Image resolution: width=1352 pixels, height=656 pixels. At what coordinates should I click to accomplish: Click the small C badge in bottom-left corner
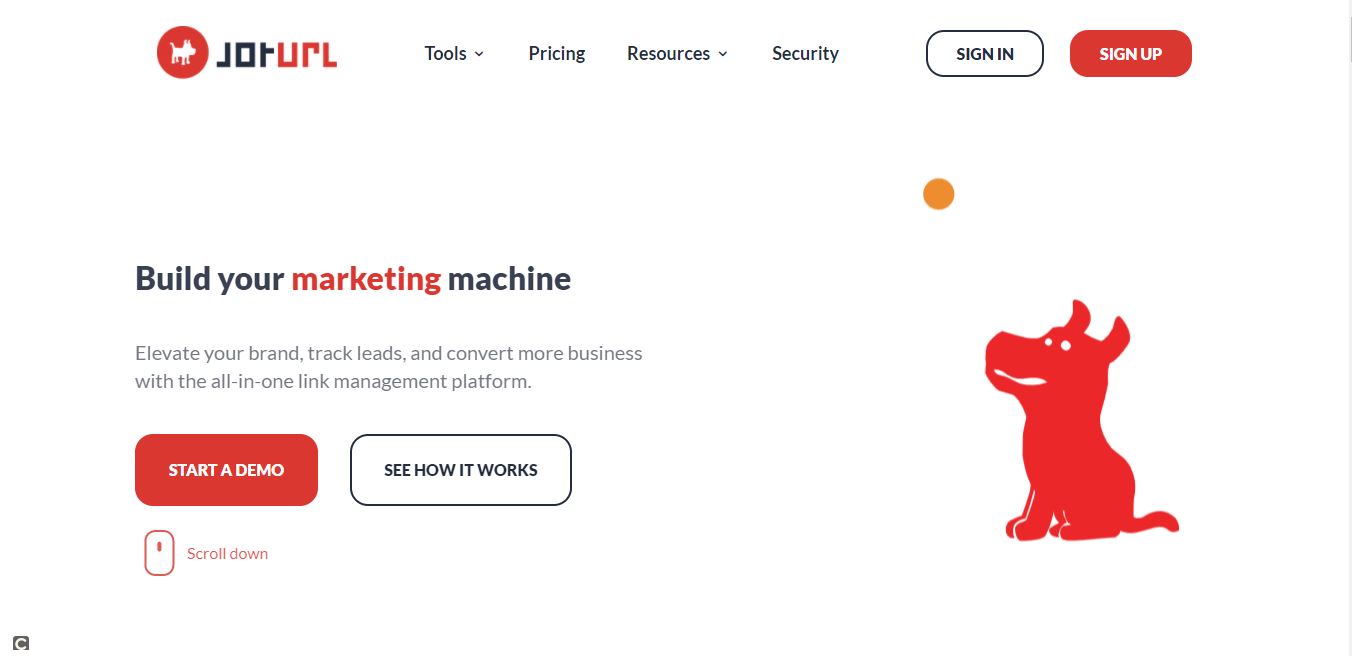click(21, 643)
